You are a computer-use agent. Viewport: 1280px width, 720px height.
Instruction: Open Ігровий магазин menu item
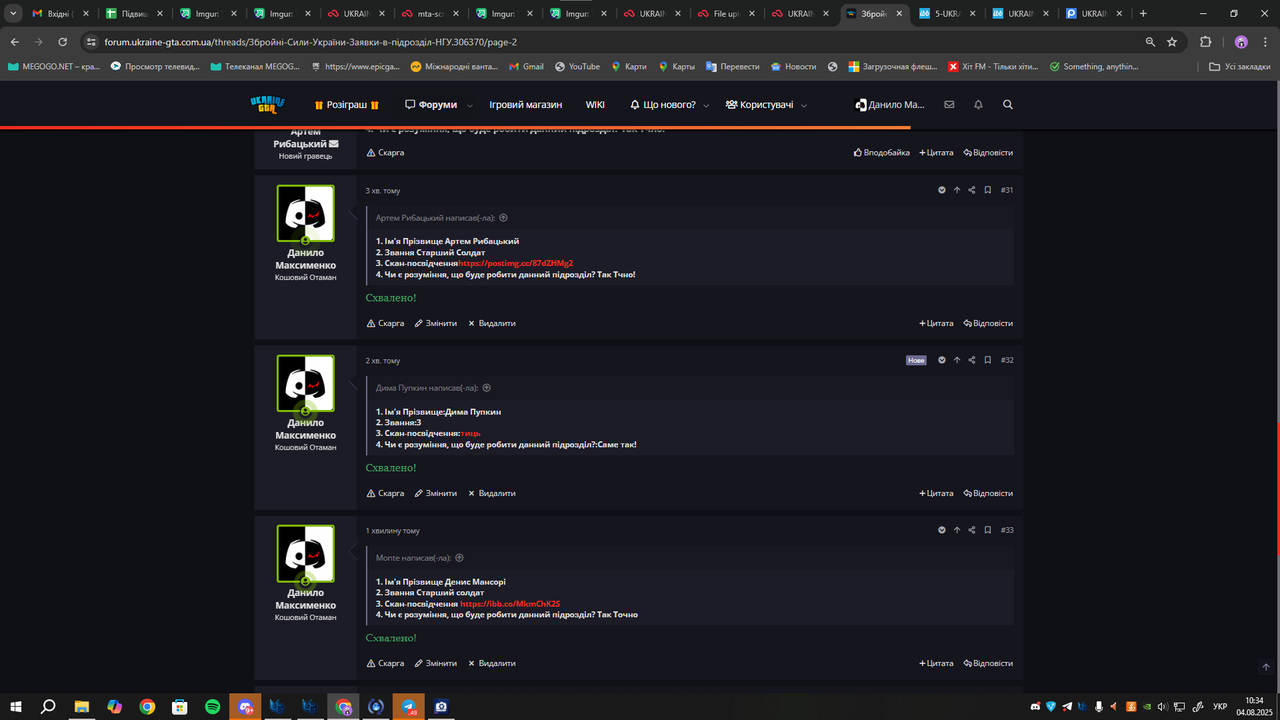coord(526,105)
